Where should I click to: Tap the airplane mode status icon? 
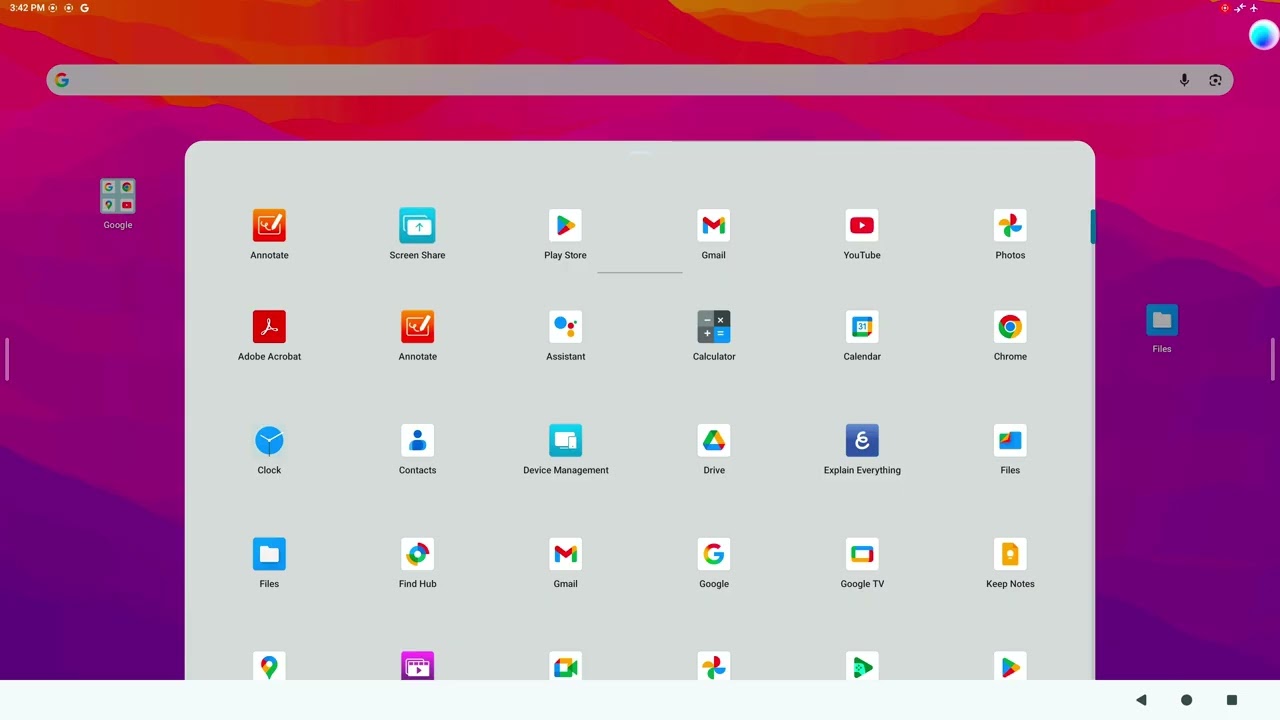[x=1254, y=8]
